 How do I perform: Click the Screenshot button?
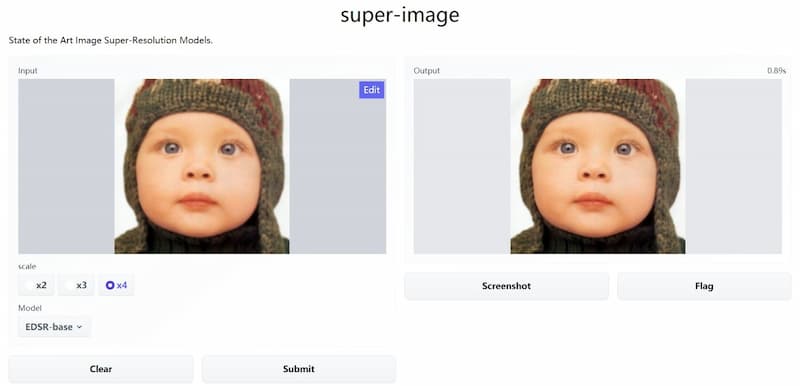point(507,286)
